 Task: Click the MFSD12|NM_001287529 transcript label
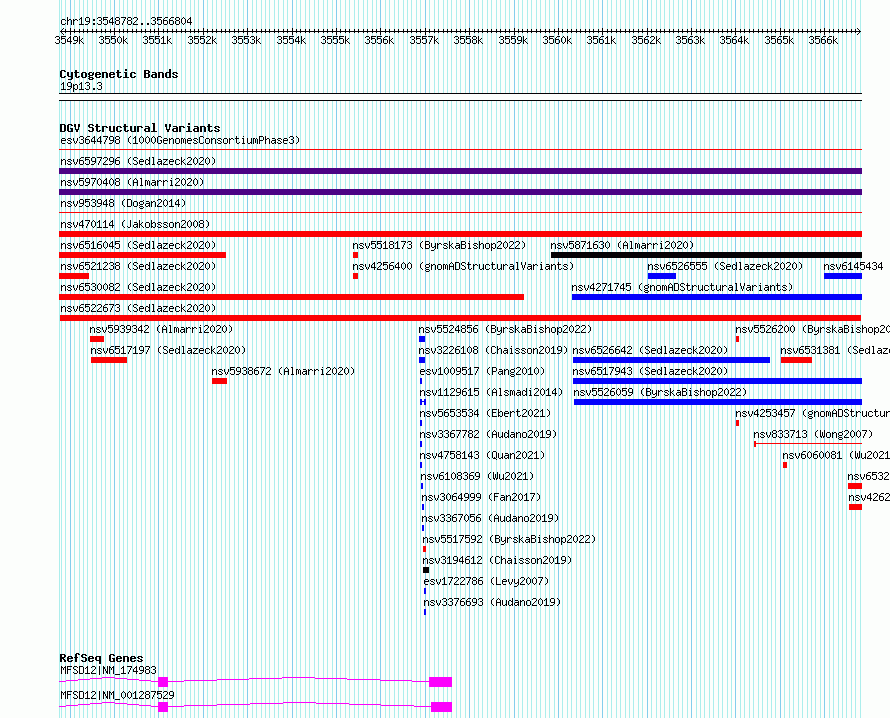[117, 695]
